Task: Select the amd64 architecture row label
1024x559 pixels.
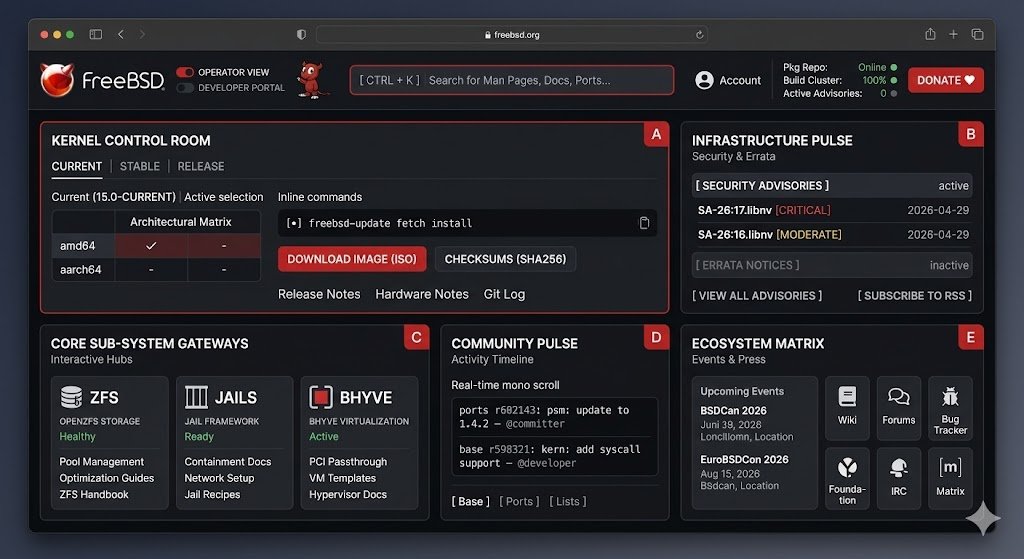Action: [x=77, y=246]
